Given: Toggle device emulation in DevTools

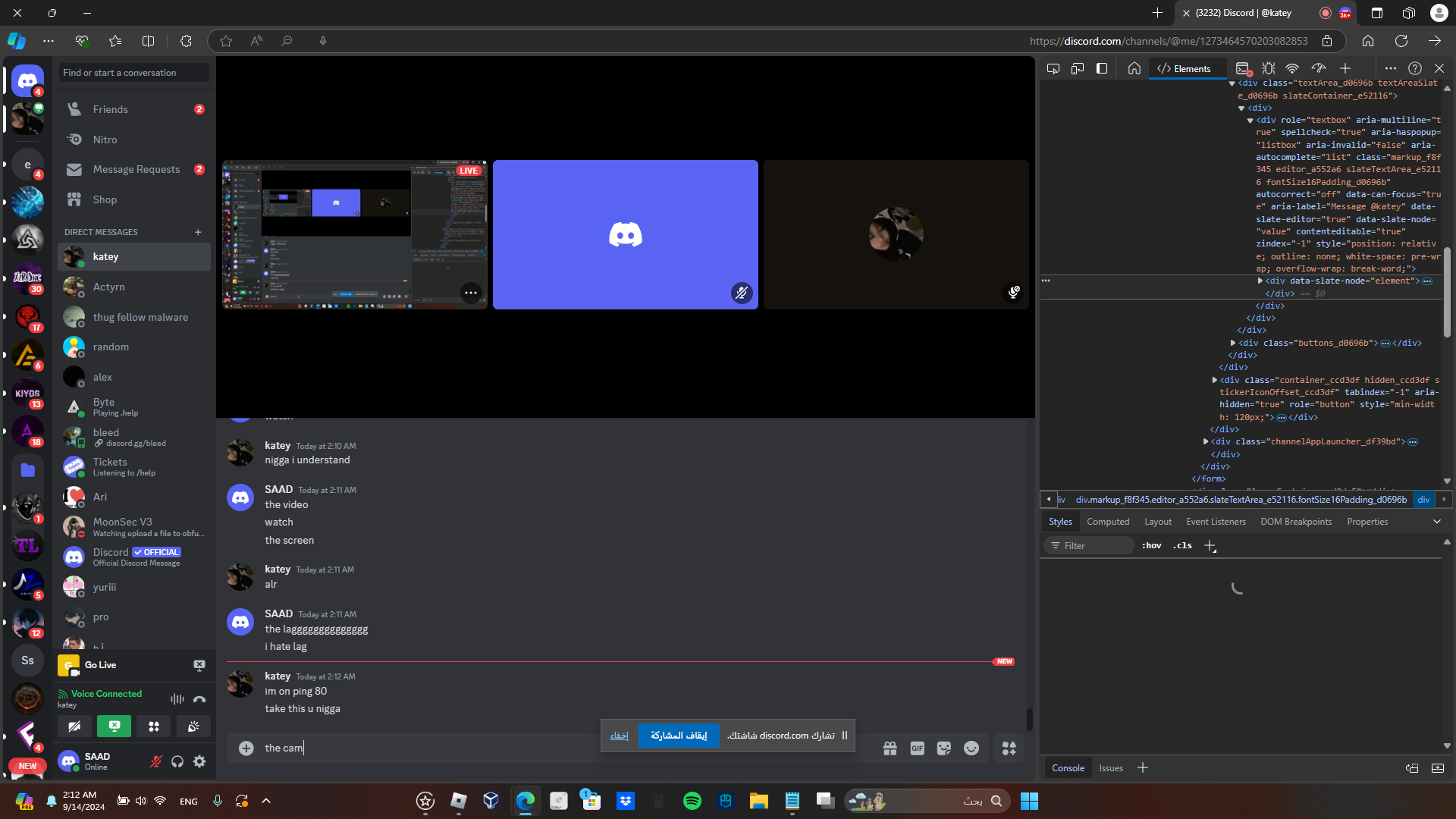Looking at the screenshot, I should tap(1078, 69).
